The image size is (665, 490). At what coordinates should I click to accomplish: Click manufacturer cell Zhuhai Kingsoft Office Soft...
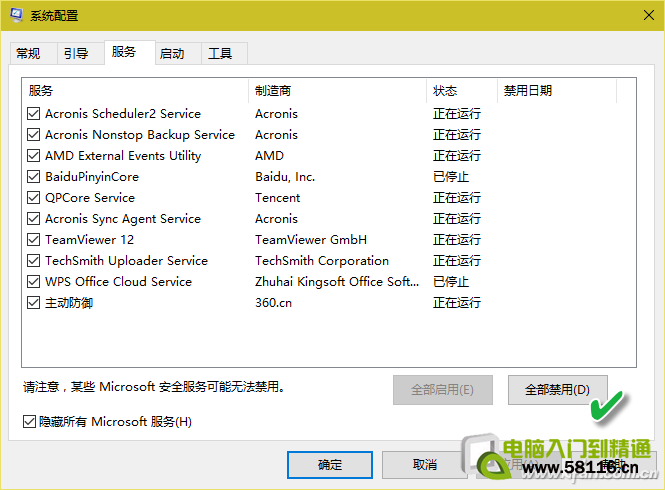tap(337, 282)
